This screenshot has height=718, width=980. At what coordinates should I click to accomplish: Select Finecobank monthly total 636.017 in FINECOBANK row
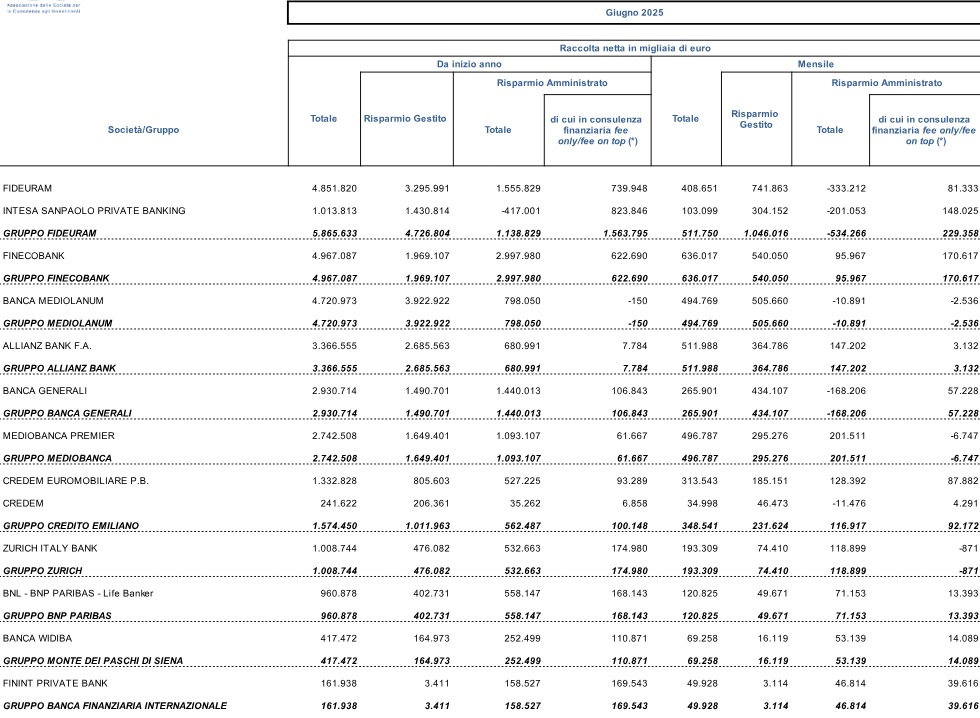[699, 256]
